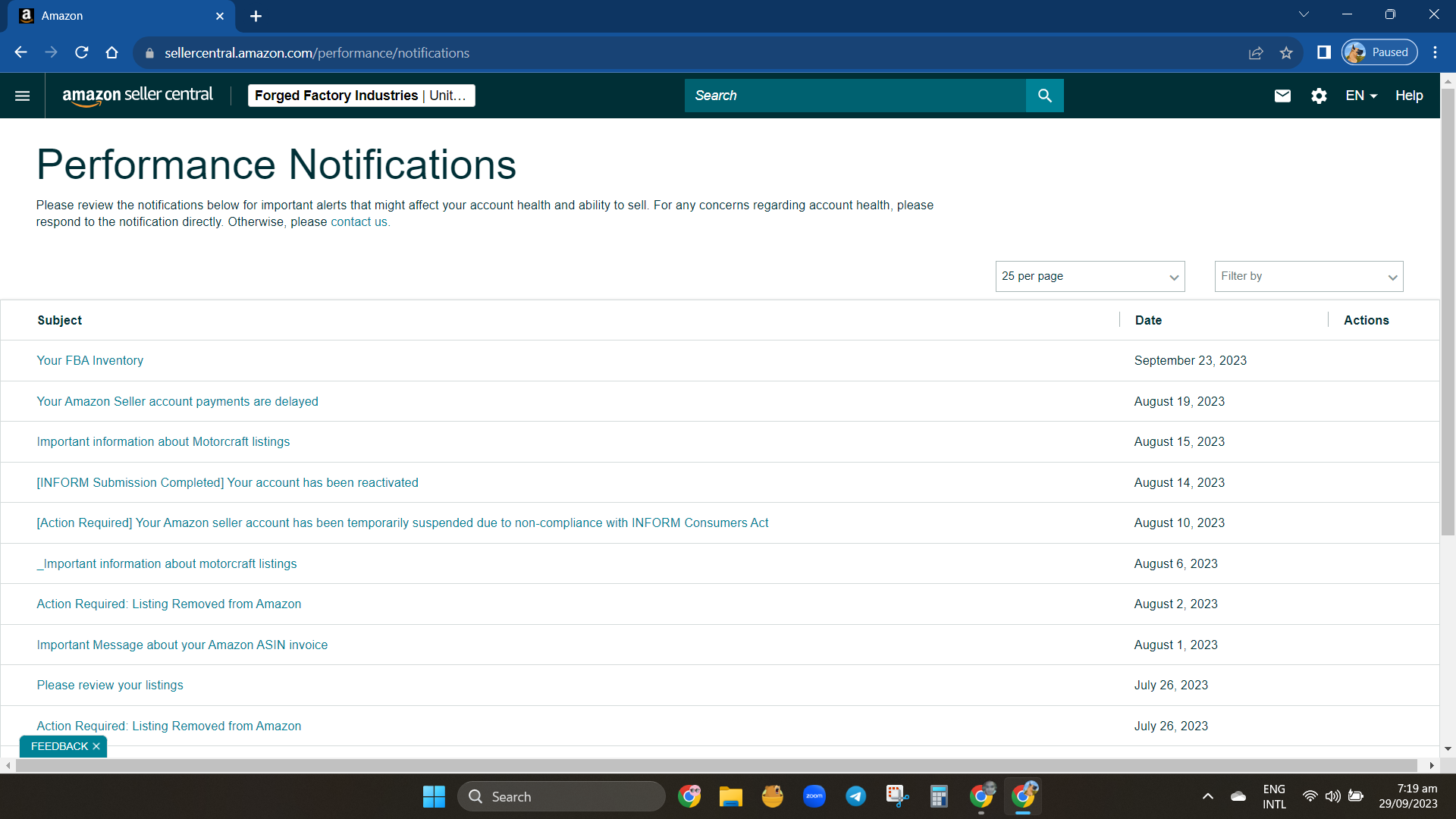1456x819 pixels.
Task: Open the Forged Factory Industries account switcher
Action: [x=361, y=96]
